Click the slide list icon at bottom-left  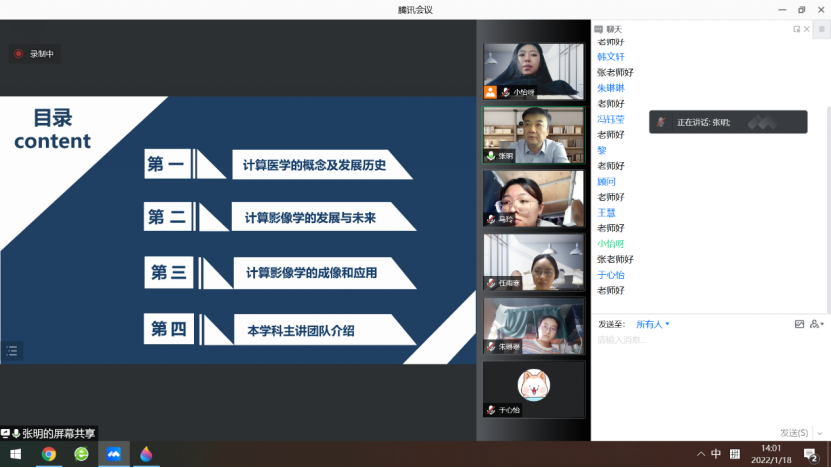(12, 350)
